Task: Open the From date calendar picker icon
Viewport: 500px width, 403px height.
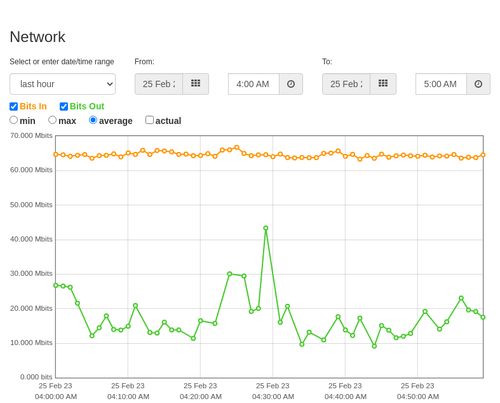Action: point(196,84)
